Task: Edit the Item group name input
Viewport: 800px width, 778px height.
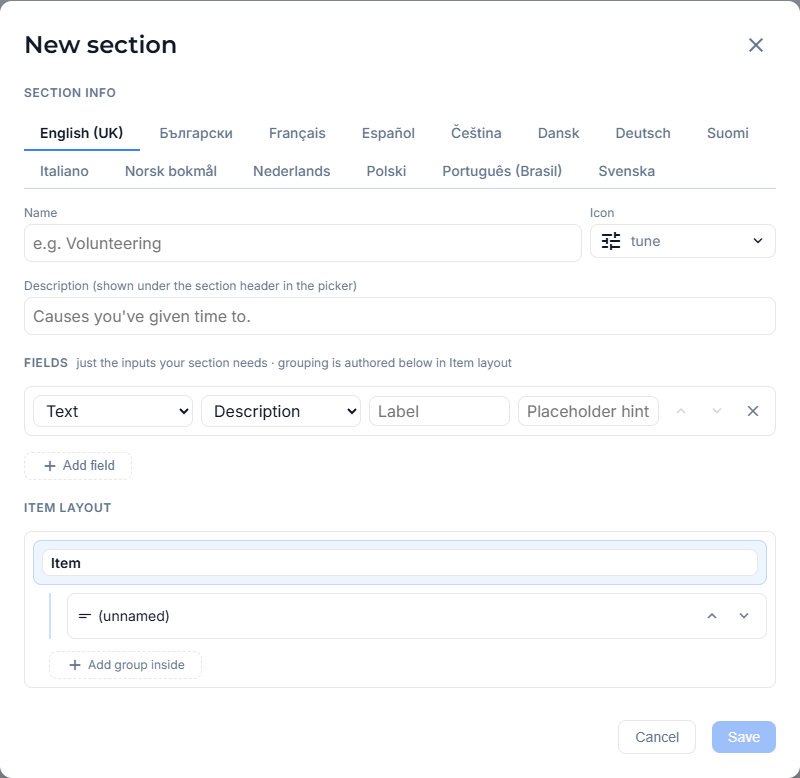Action: point(400,563)
